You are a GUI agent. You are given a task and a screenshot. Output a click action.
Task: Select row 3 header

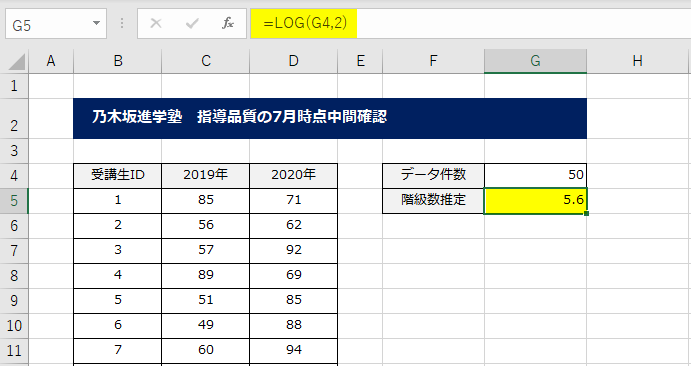coord(14,151)
